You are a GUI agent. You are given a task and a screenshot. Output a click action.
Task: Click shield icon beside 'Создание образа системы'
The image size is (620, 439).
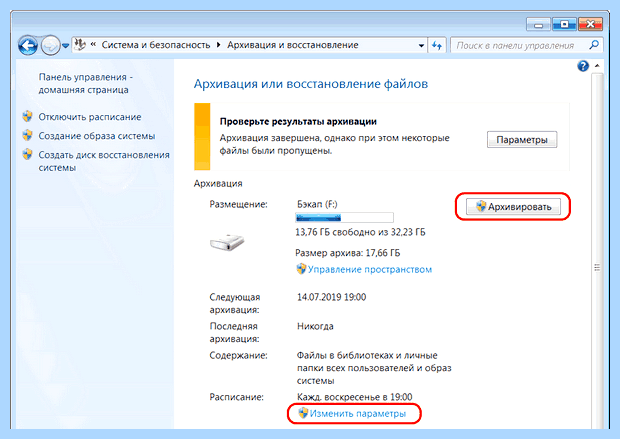point(27,135)
